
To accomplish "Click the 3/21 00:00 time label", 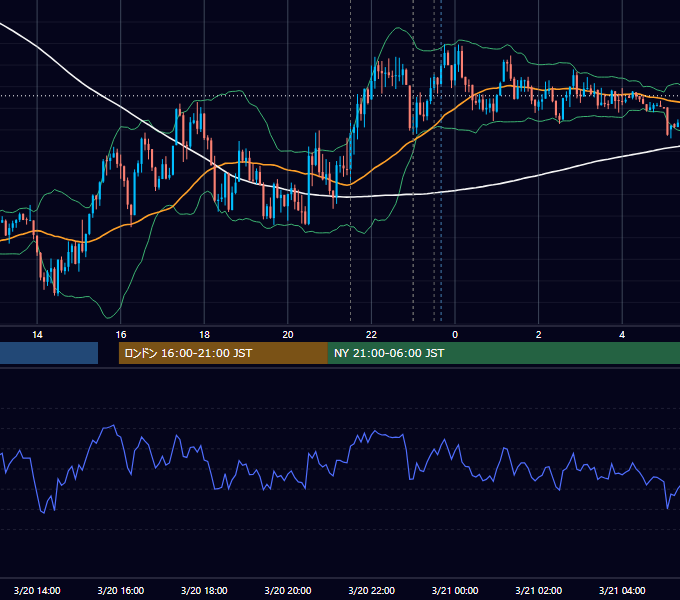I will [455, 590].
